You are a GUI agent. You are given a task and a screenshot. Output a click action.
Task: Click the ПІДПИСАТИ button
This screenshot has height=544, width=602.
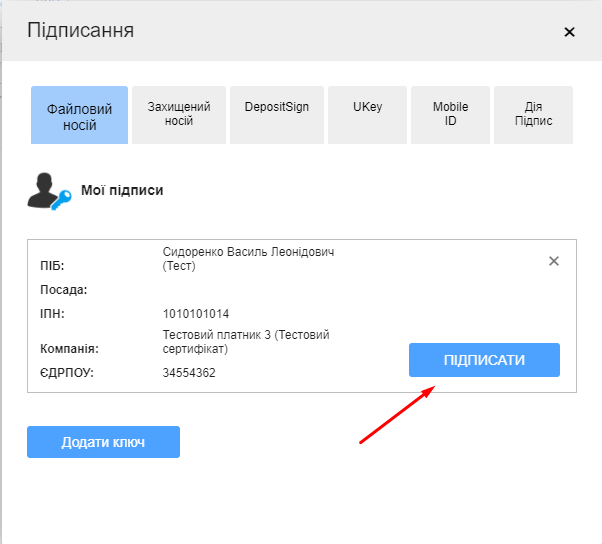pos(484,360)
